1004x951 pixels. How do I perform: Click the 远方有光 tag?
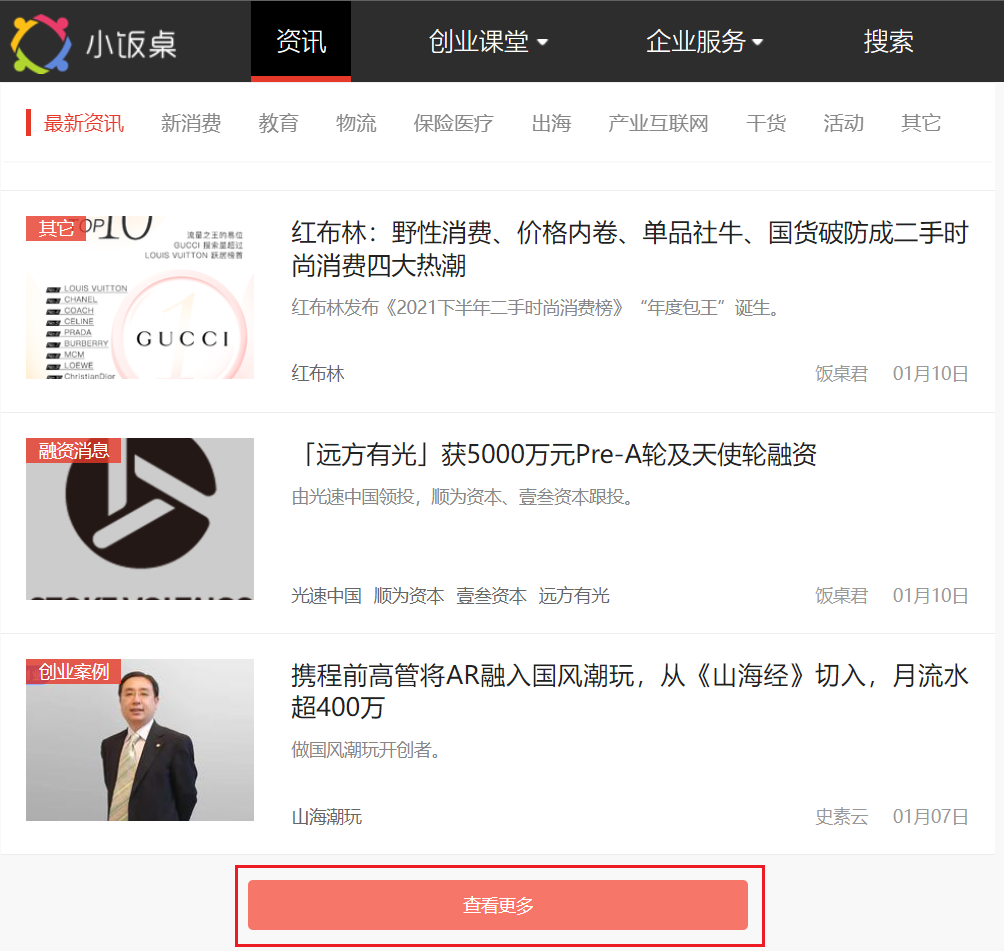(574, 596)
